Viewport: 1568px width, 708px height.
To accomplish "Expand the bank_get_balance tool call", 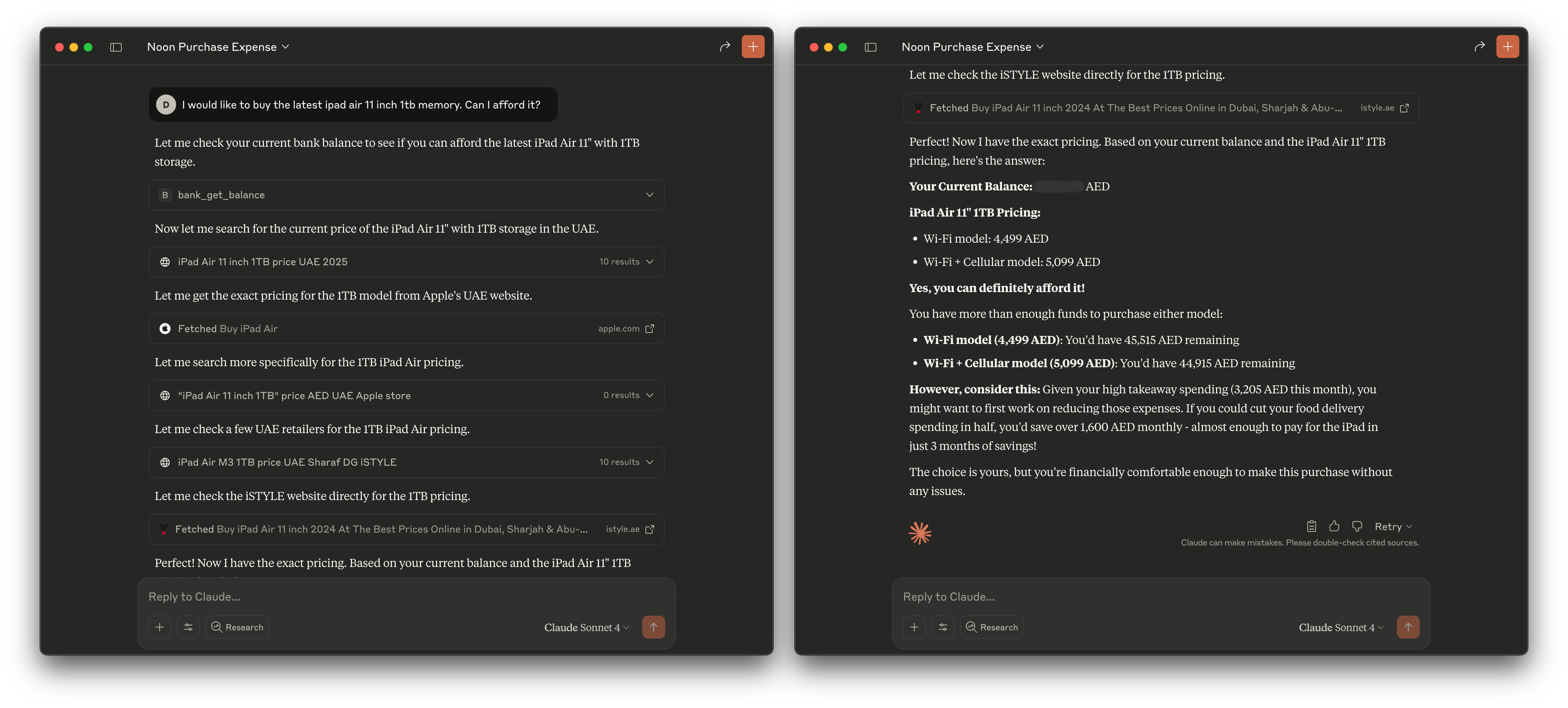I will click(649, 195).
